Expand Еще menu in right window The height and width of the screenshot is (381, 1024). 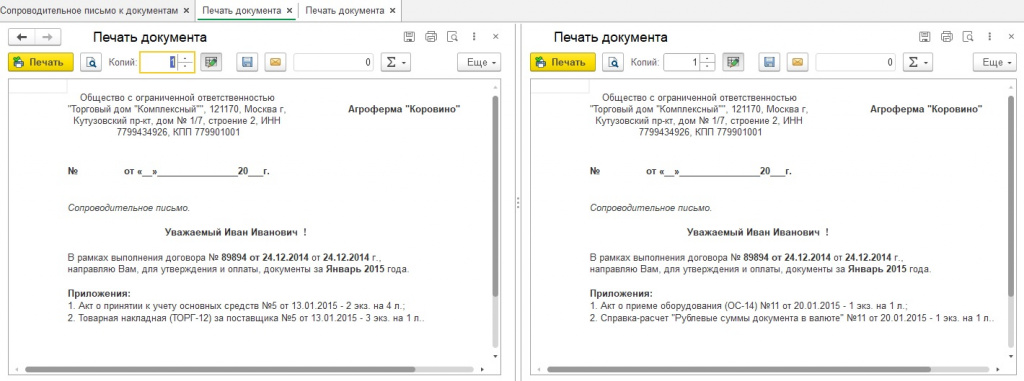click(995, 63)
